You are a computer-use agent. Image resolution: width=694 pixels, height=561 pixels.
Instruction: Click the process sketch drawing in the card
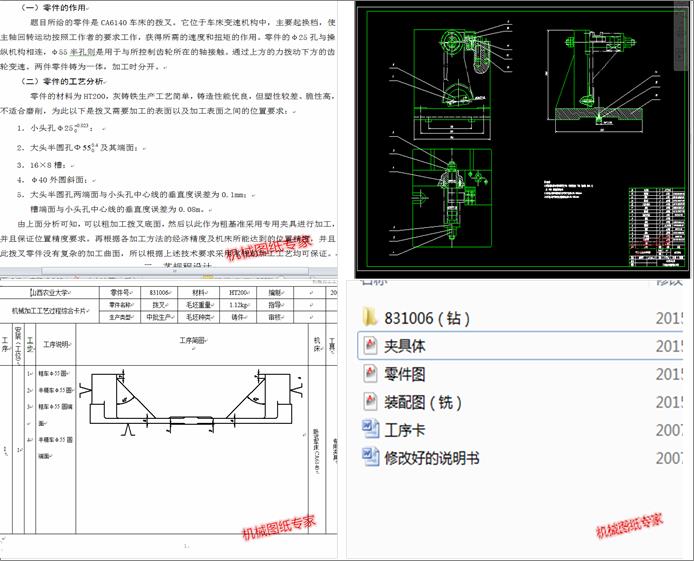click(192, 404)
